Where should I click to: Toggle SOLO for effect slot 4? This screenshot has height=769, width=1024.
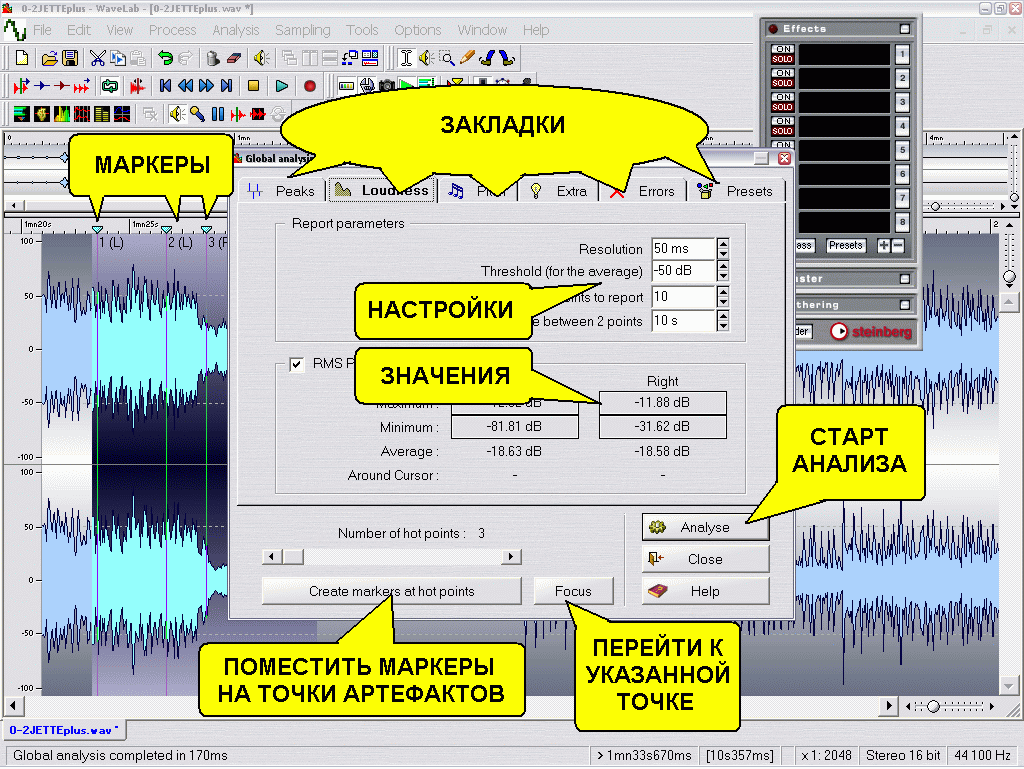(x=782, y=131)
